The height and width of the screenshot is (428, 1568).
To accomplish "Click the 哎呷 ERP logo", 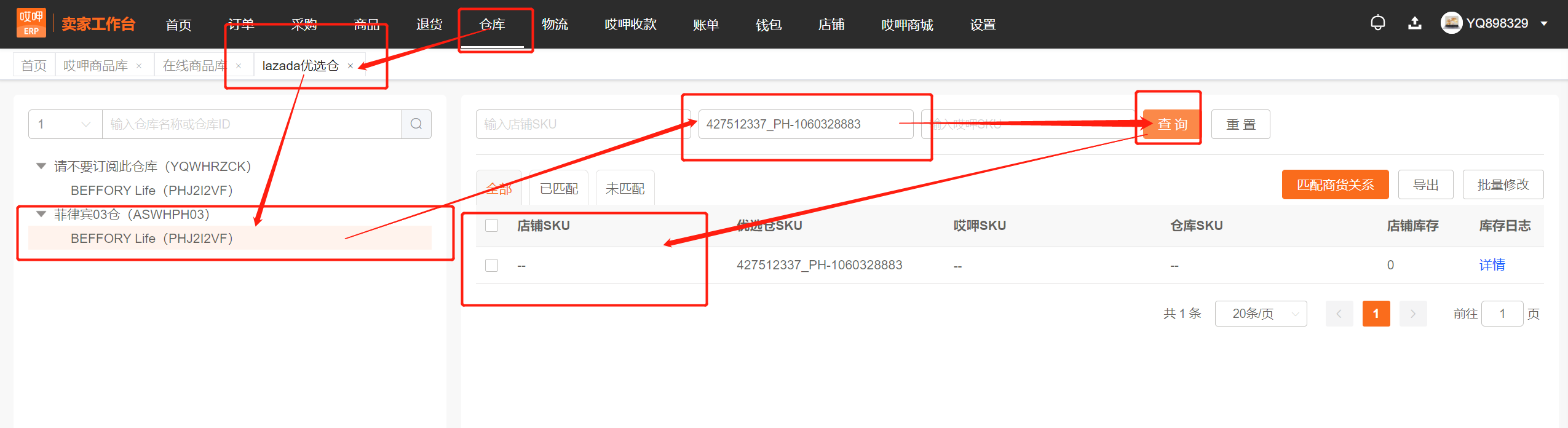I will (x=31, y=23).
